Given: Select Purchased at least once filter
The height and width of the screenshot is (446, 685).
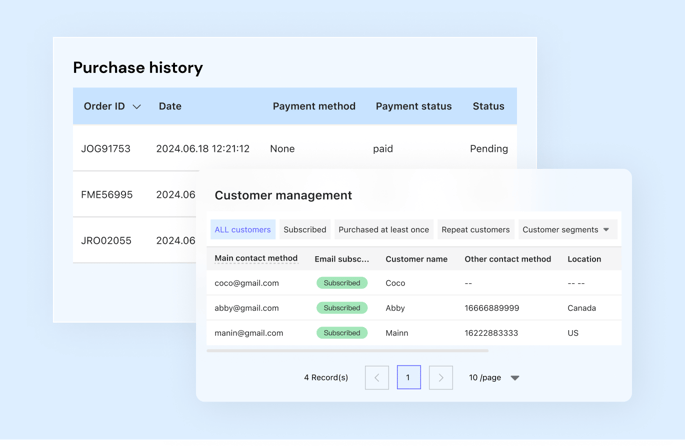Looking at the screenshot, I should (x=384, y=230).
